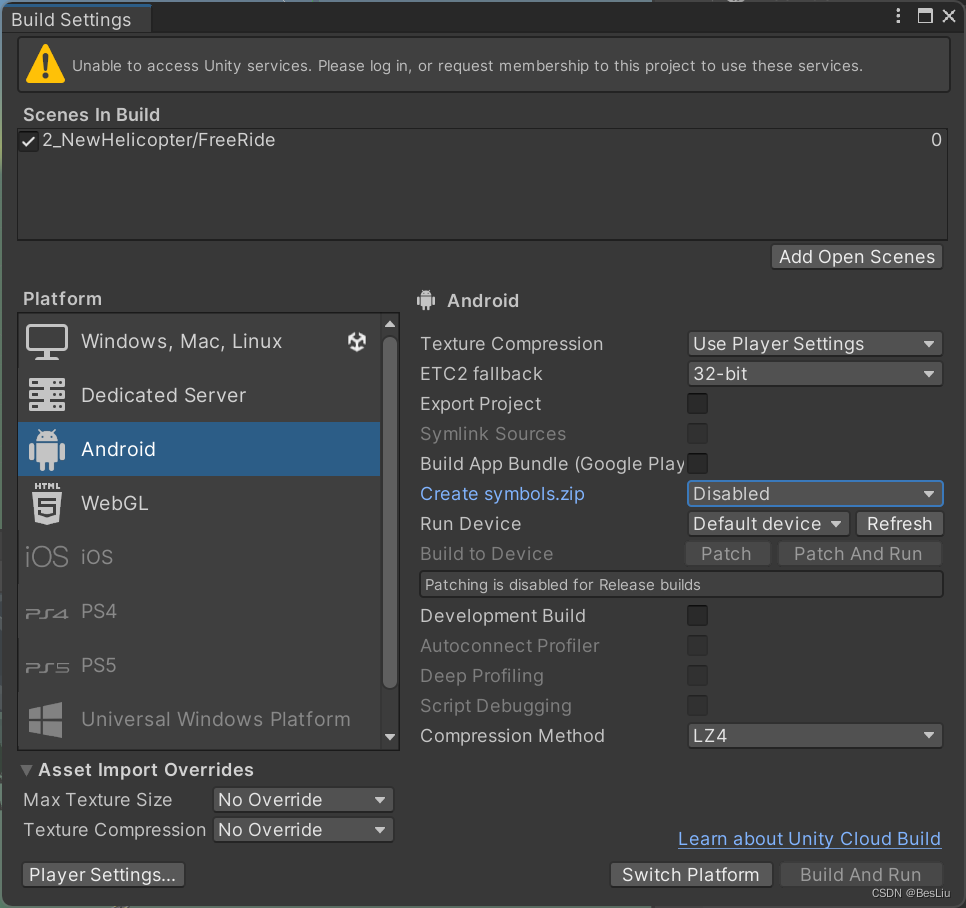Screen dimensions: 966x908
Task: Select Windows, Mac, Linux platform
Action: [200, 341]
